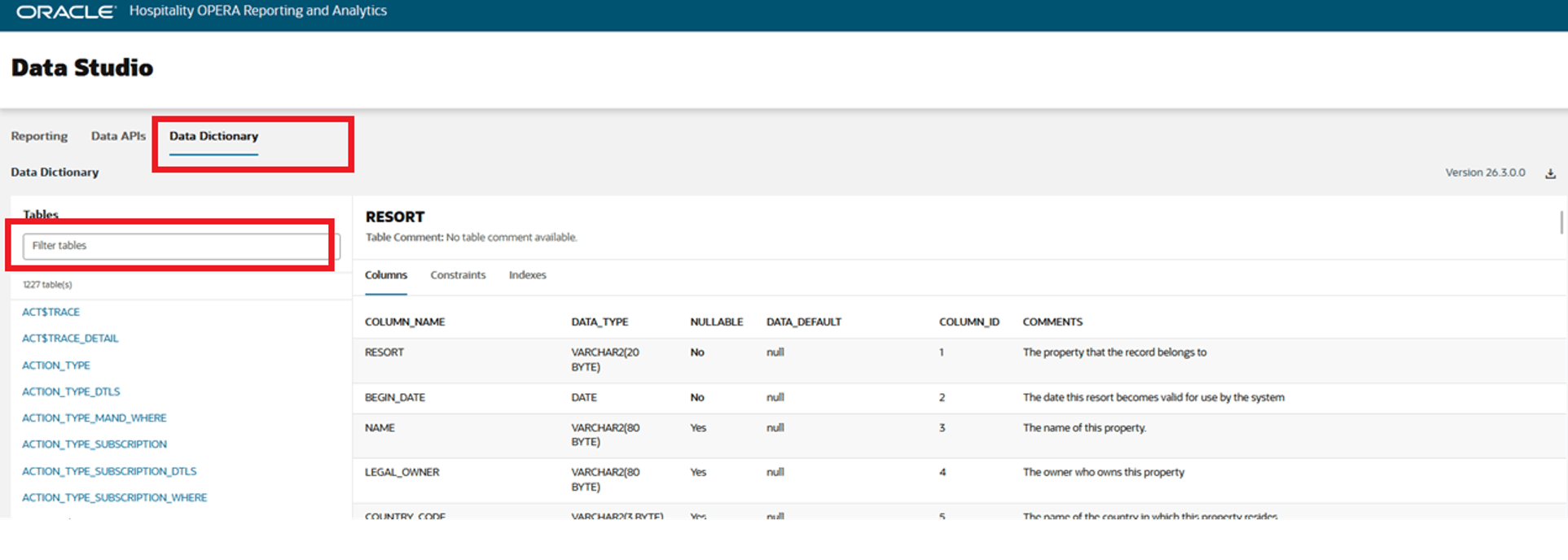
Task: Click the Data Studio page heading
Action: (x=82, y=68)
